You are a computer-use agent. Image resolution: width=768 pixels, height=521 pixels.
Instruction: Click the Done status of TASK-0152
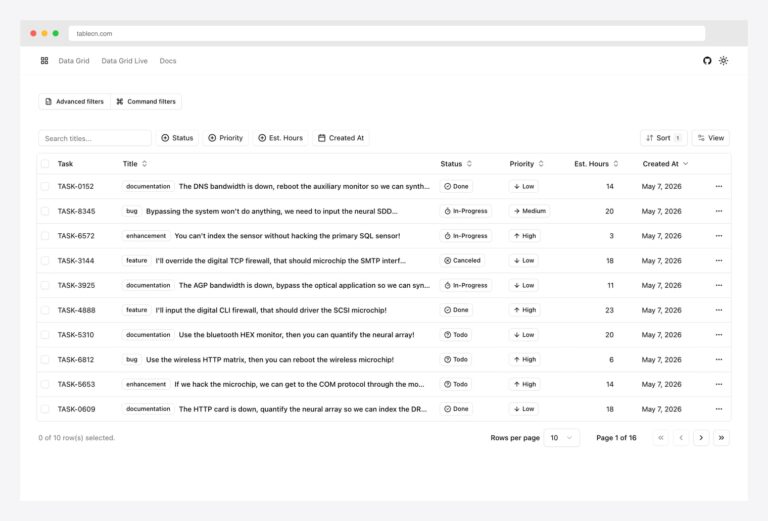pos(456,186)
